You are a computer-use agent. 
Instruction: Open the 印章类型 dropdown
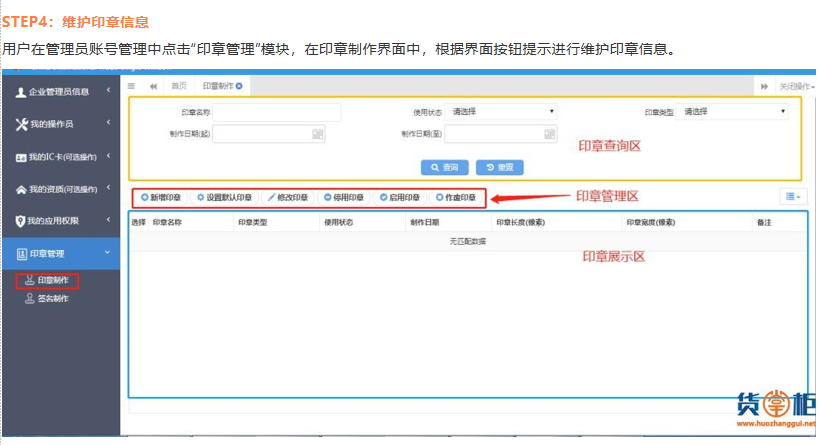coord(735,112)
